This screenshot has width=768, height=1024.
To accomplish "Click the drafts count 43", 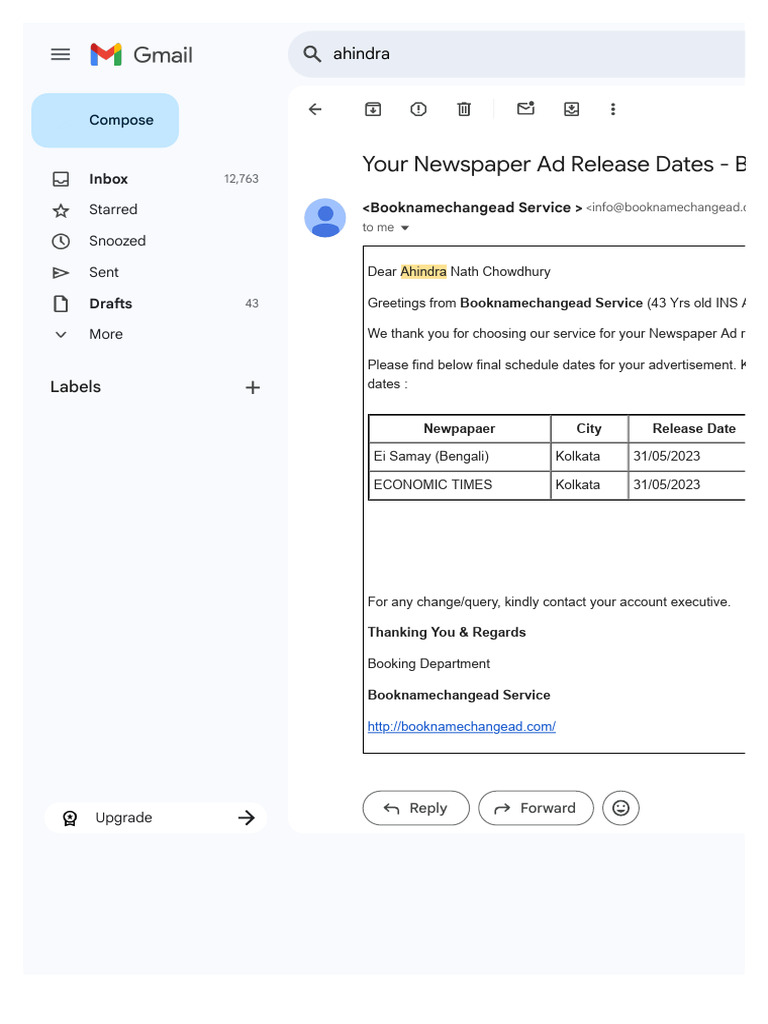I will (252, 304).
